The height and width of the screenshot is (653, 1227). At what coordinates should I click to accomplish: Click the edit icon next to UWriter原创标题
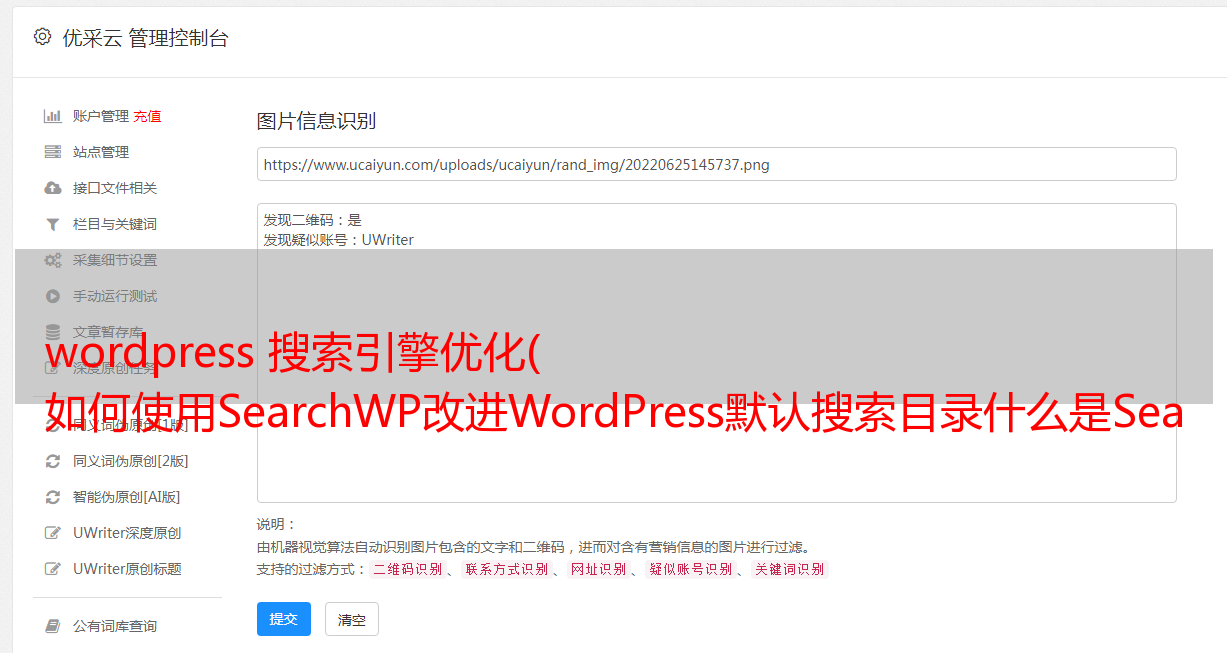point(53,569)
